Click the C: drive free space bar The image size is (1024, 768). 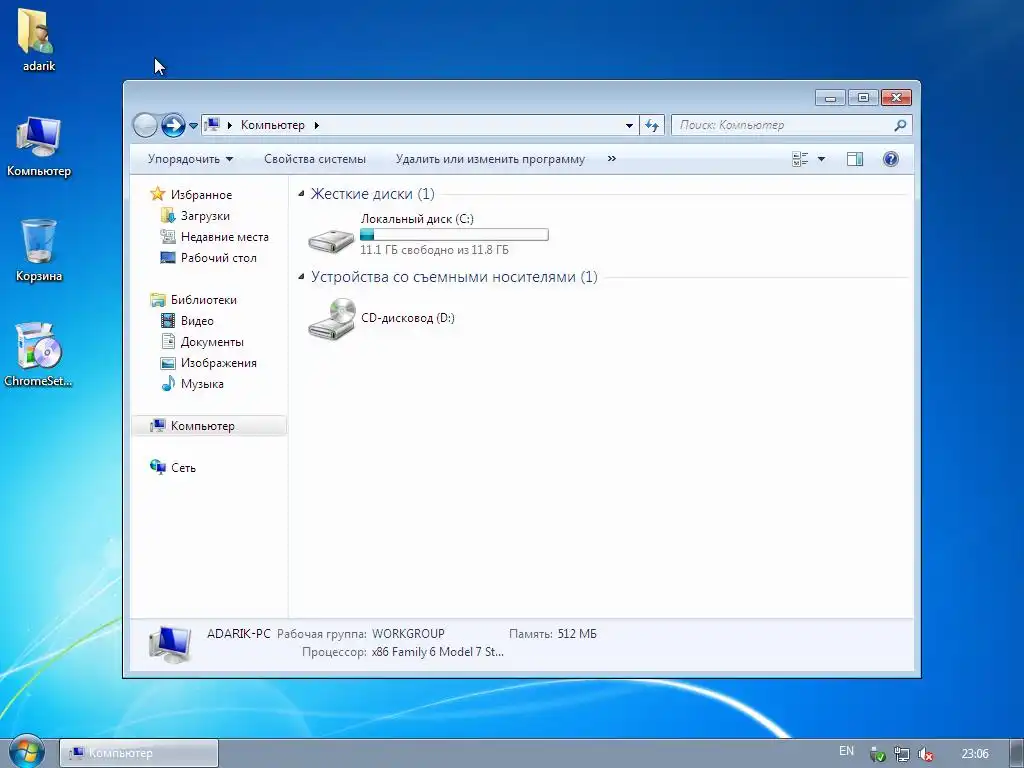pyautogui.click(x=455, y=234)
